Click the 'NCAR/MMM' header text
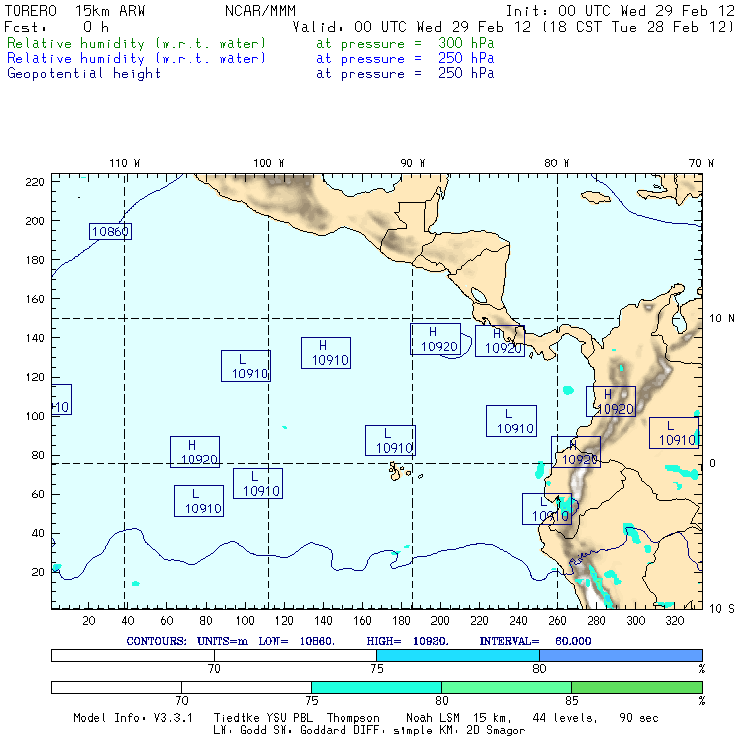Screen dimensions: 740x740 [x=260, y=11]
